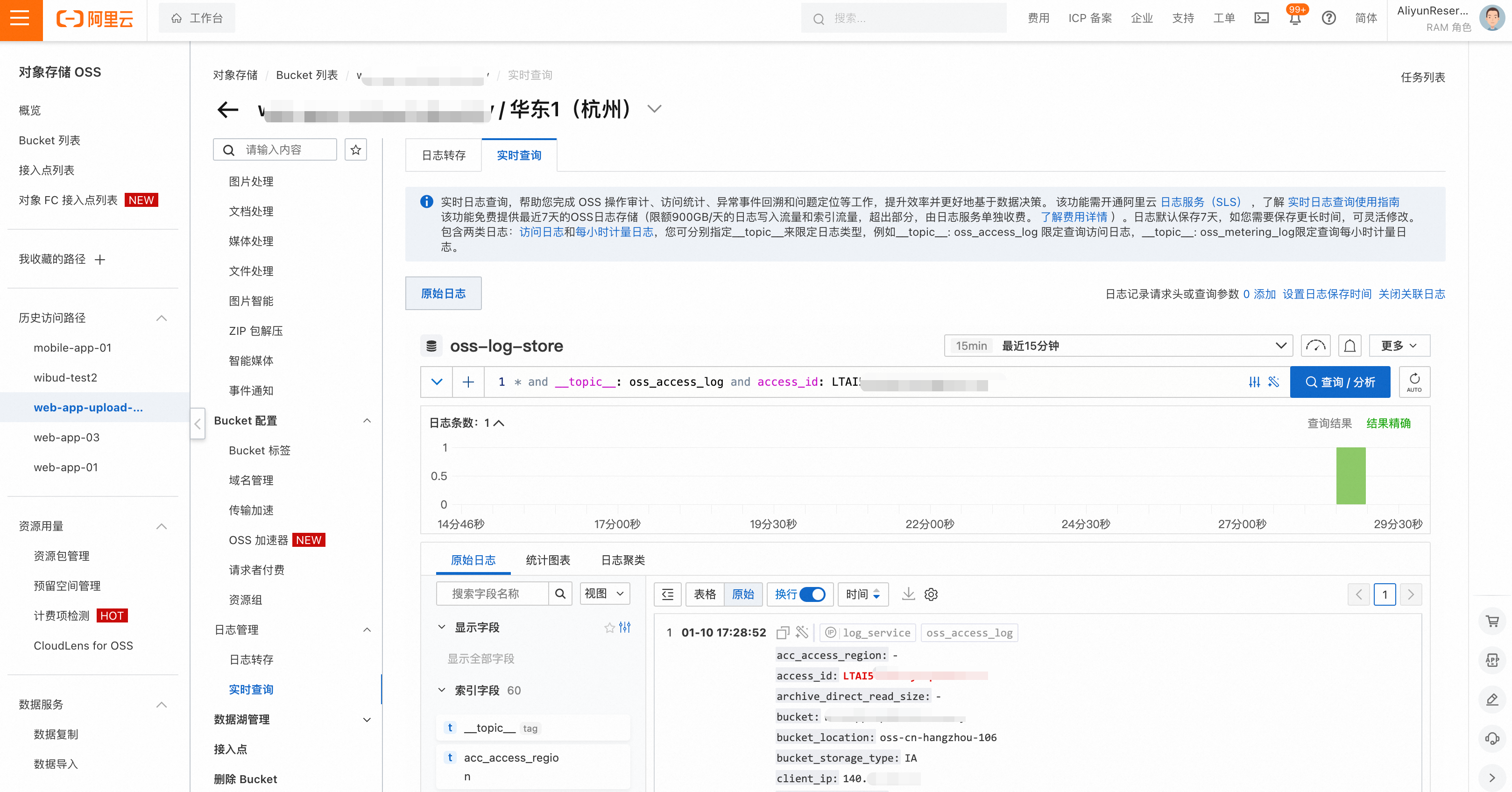Click the 查询 / 分析 button
Image resolution: width=1512 pixels, height=792 pixels.
coord(1340,382)
